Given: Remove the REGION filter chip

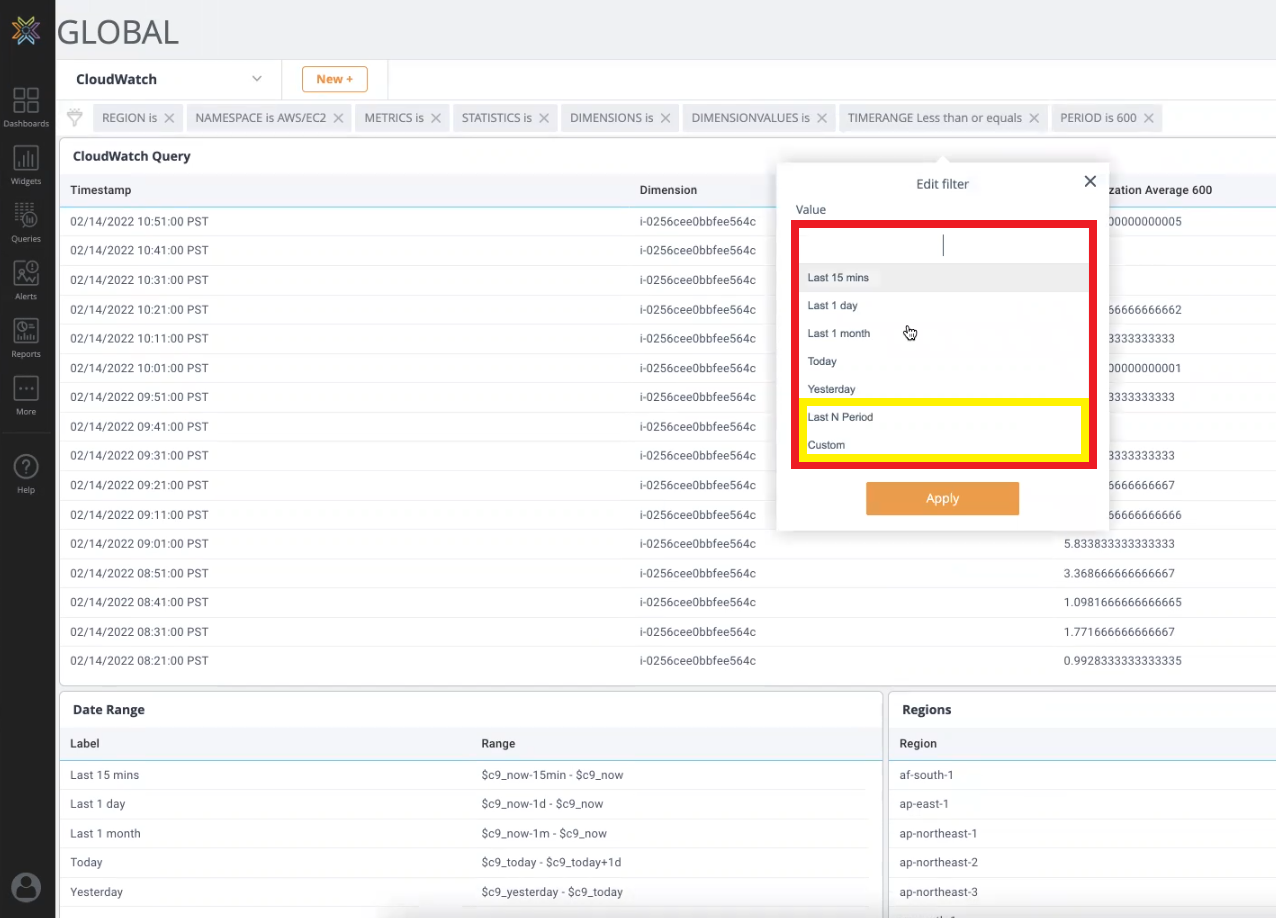Looking at the screenshot, I should pos(169,118).
